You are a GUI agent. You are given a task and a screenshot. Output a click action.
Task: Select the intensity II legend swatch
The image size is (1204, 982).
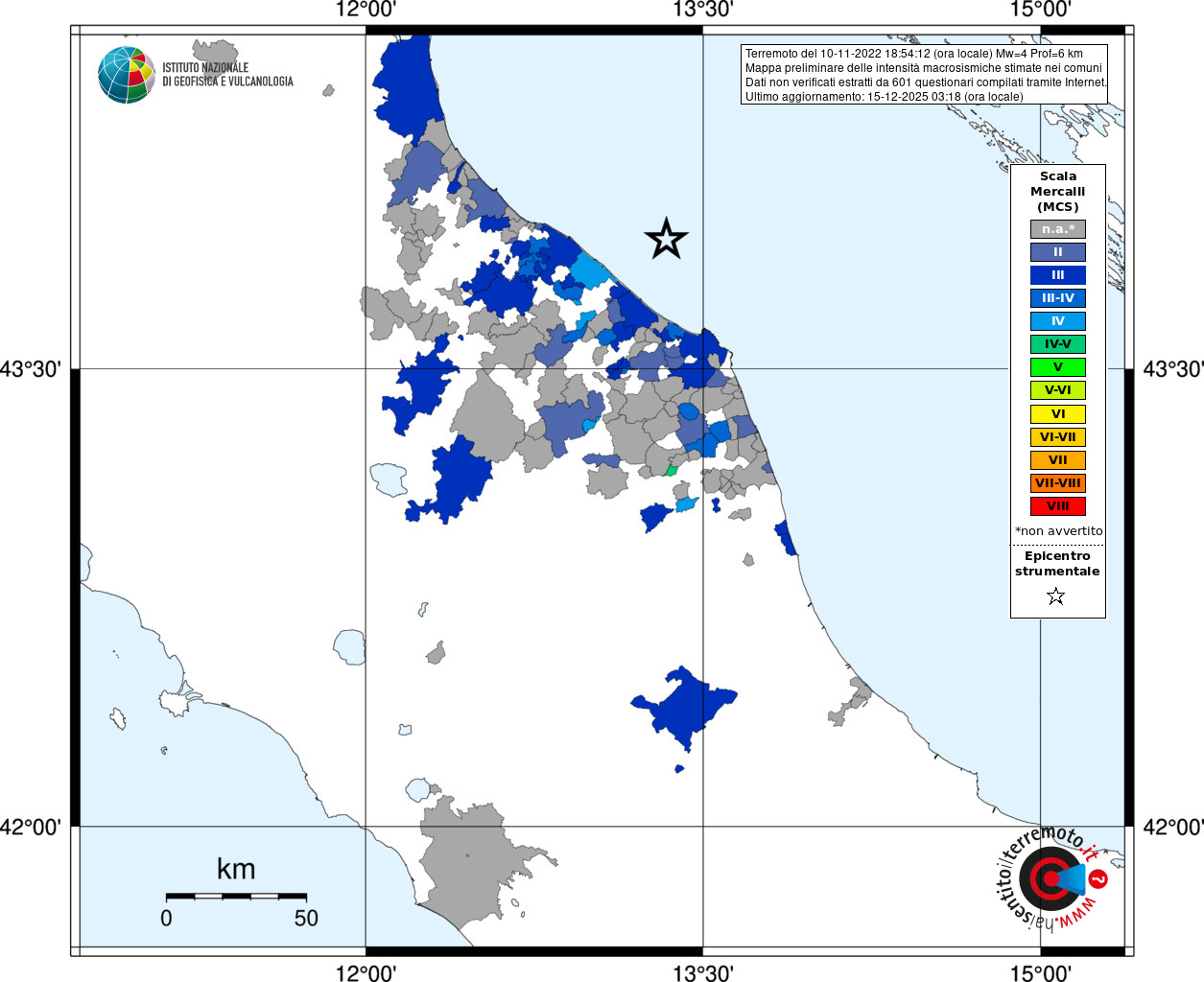coord(1058,252)
